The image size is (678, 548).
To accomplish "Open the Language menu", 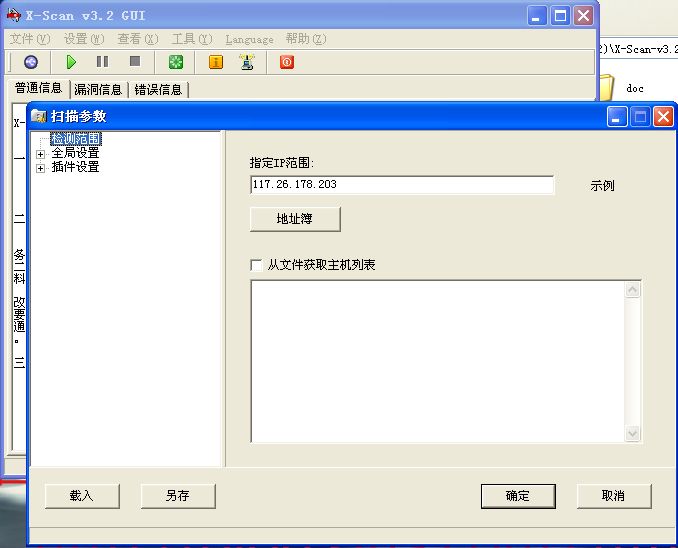I will coord(249,39).
